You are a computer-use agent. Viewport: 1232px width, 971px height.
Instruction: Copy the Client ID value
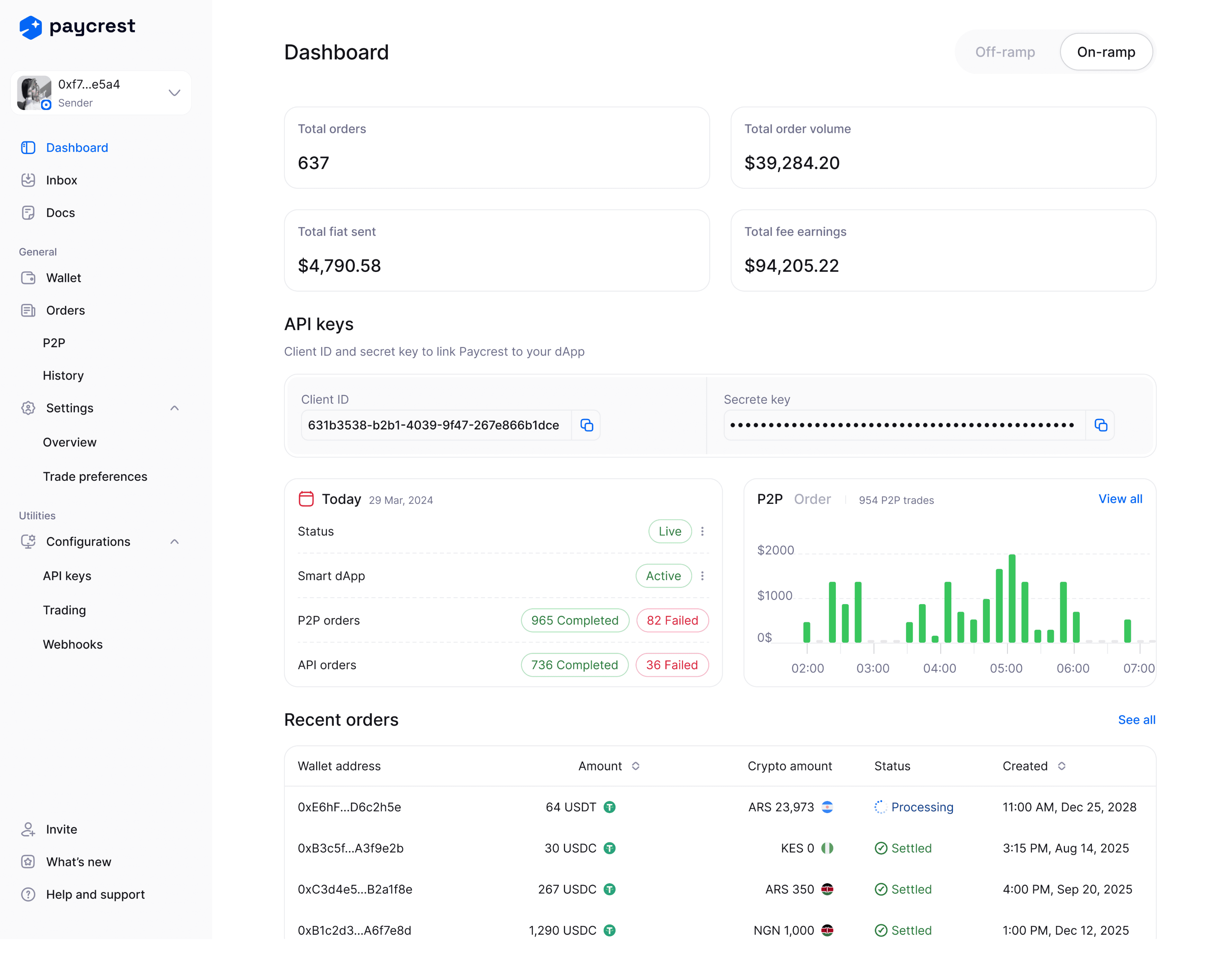586,425
